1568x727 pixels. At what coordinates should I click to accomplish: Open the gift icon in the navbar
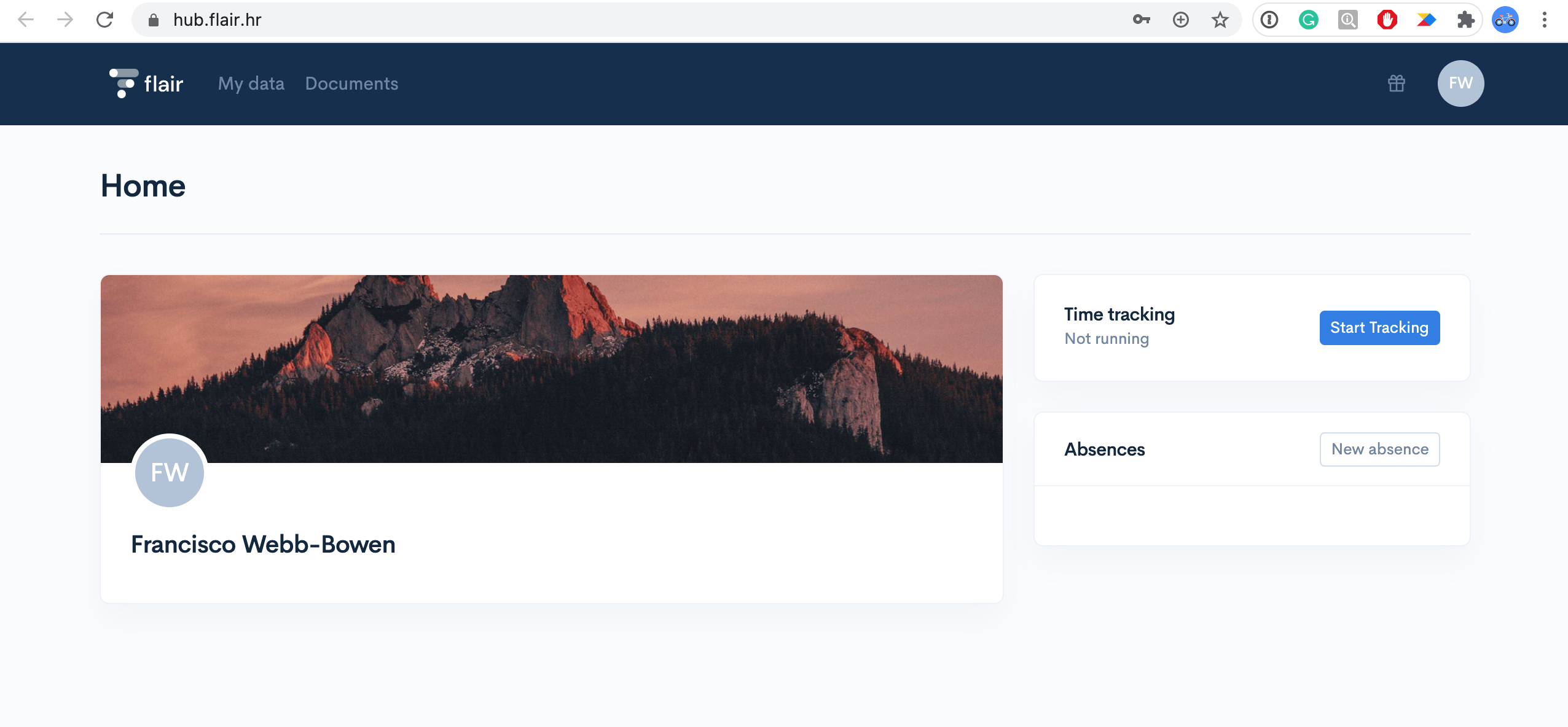click(x=1396, y=84)
